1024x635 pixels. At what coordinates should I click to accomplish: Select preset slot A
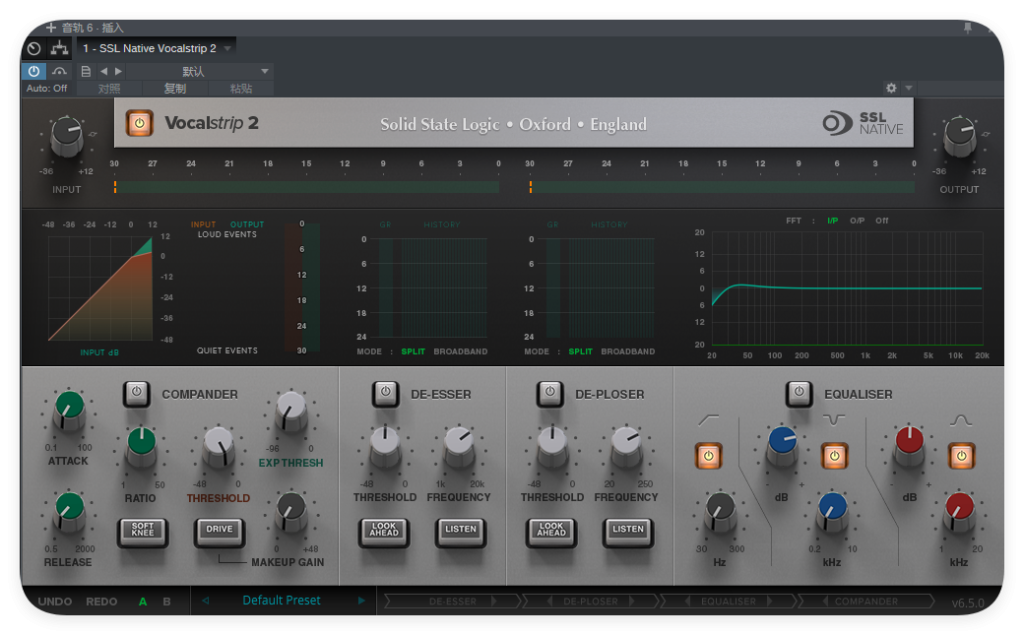coord(142,602)
